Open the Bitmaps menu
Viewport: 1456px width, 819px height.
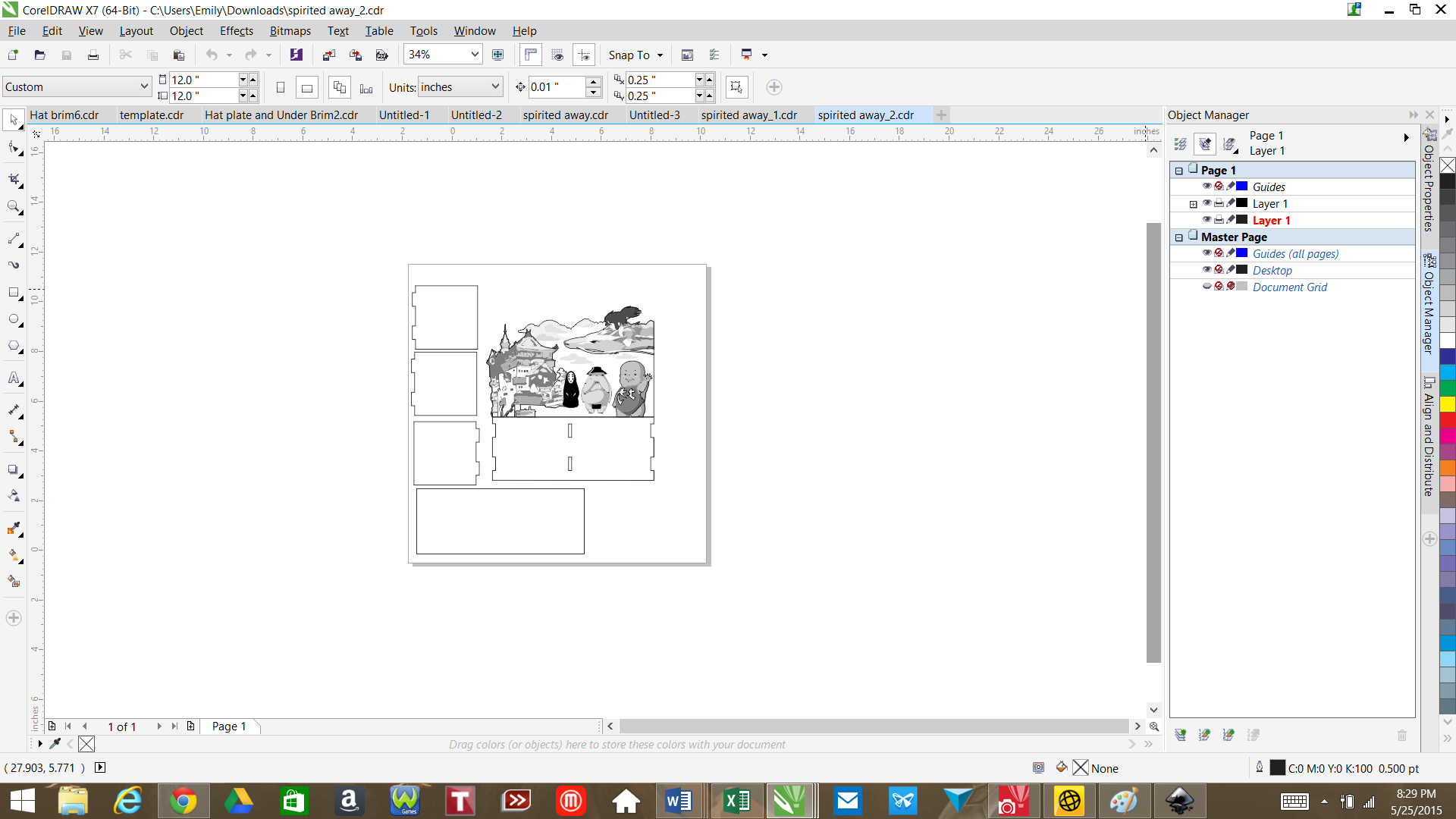point(290,31)
